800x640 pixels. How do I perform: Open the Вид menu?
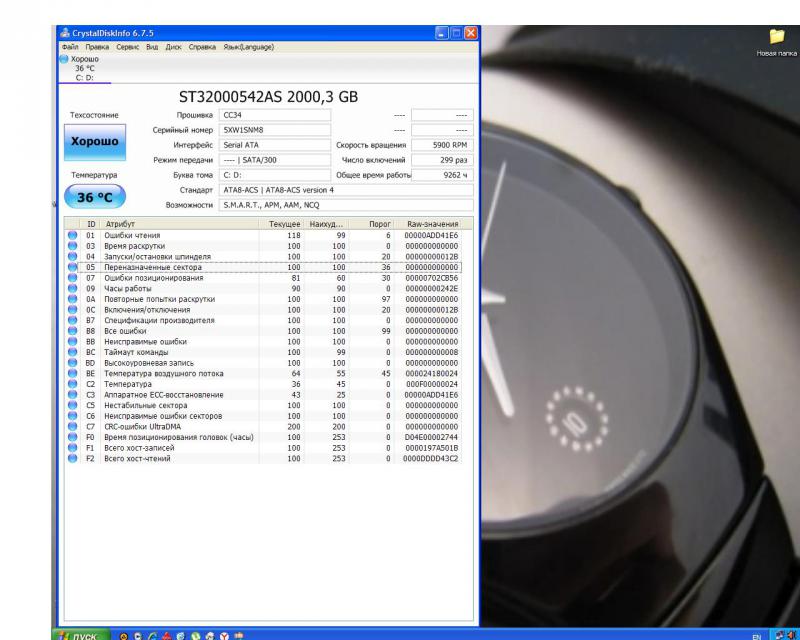click(x=152, y=47)
